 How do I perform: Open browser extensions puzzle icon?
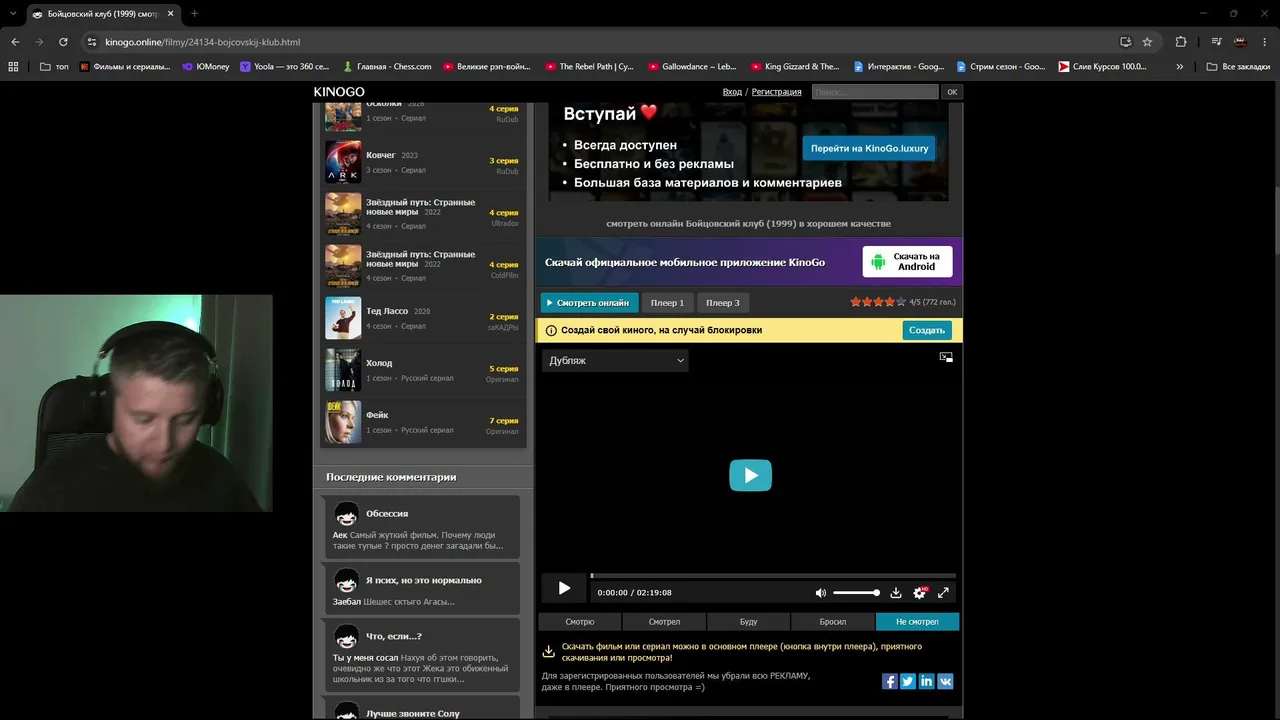click(x=1181, y=42)
